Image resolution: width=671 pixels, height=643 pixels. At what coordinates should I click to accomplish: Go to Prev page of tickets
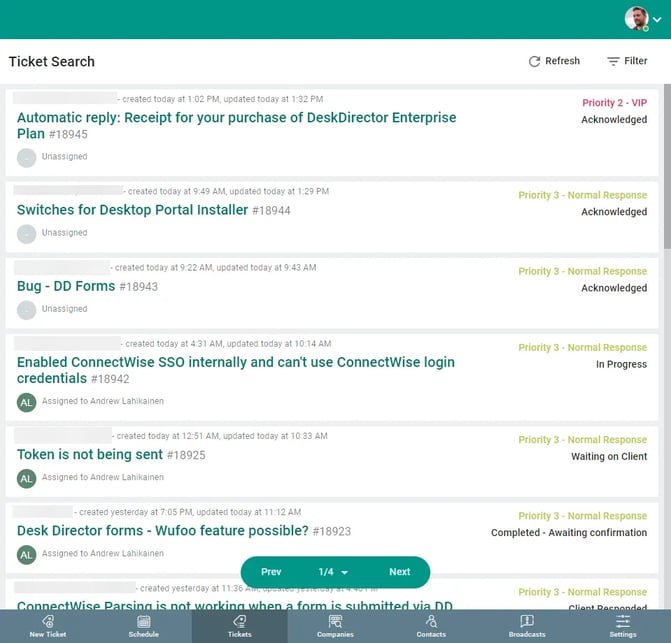[271, 572]
